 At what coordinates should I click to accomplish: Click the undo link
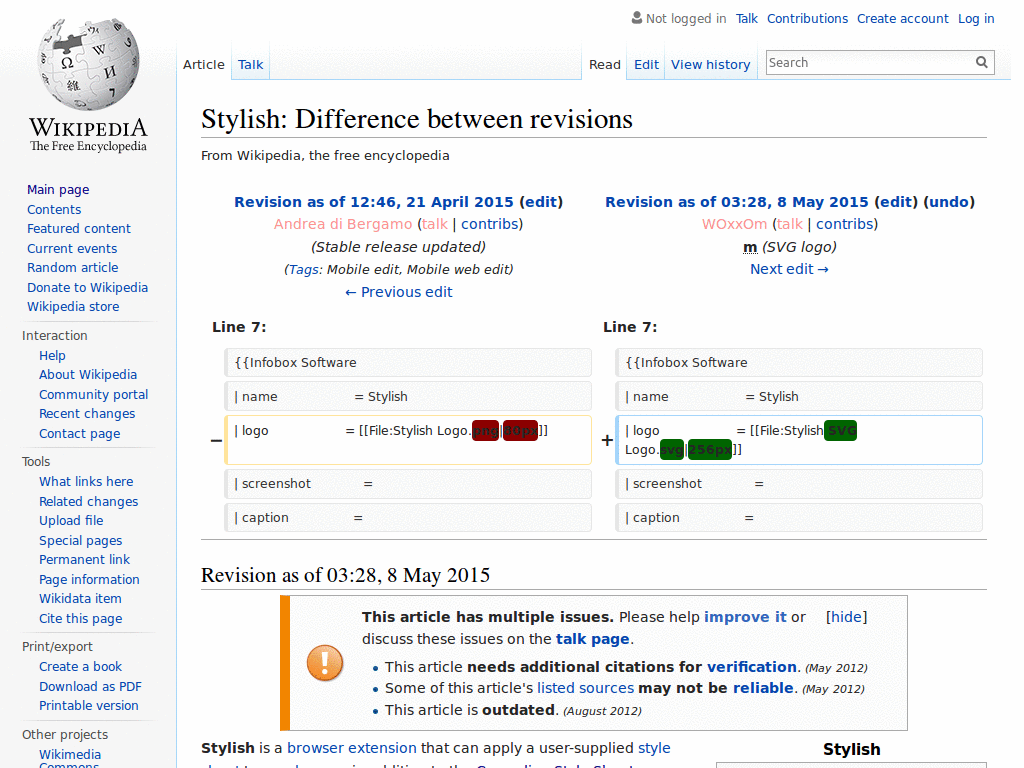click(949, 202)
